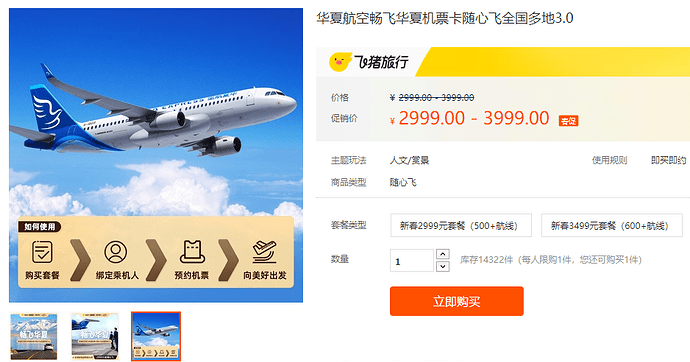Select the third airplane thumbnail
690x362 pixels.
(156, 336)
